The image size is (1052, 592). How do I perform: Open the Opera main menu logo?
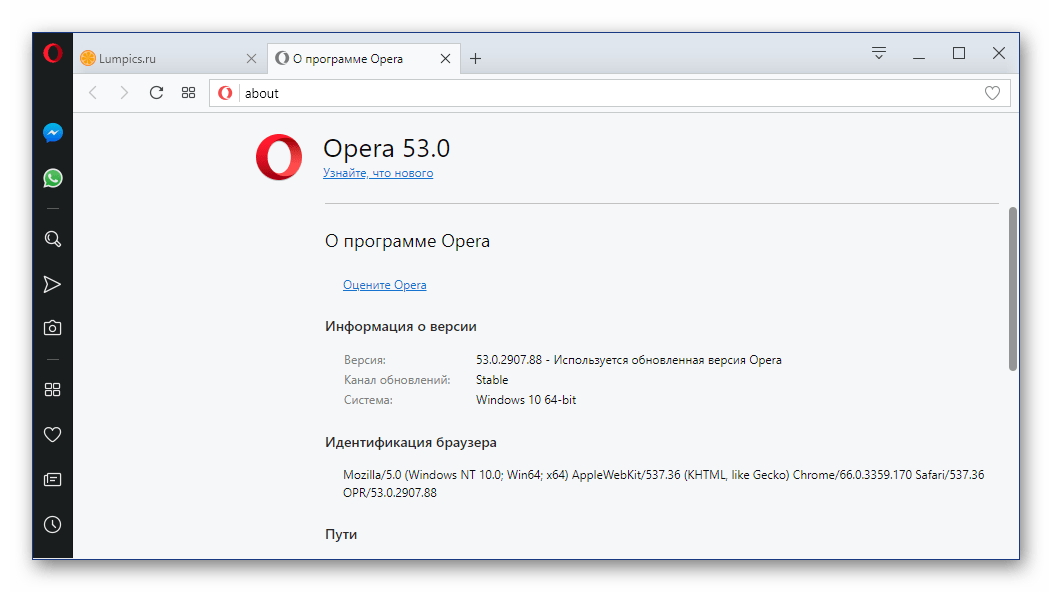click(53, 54)
